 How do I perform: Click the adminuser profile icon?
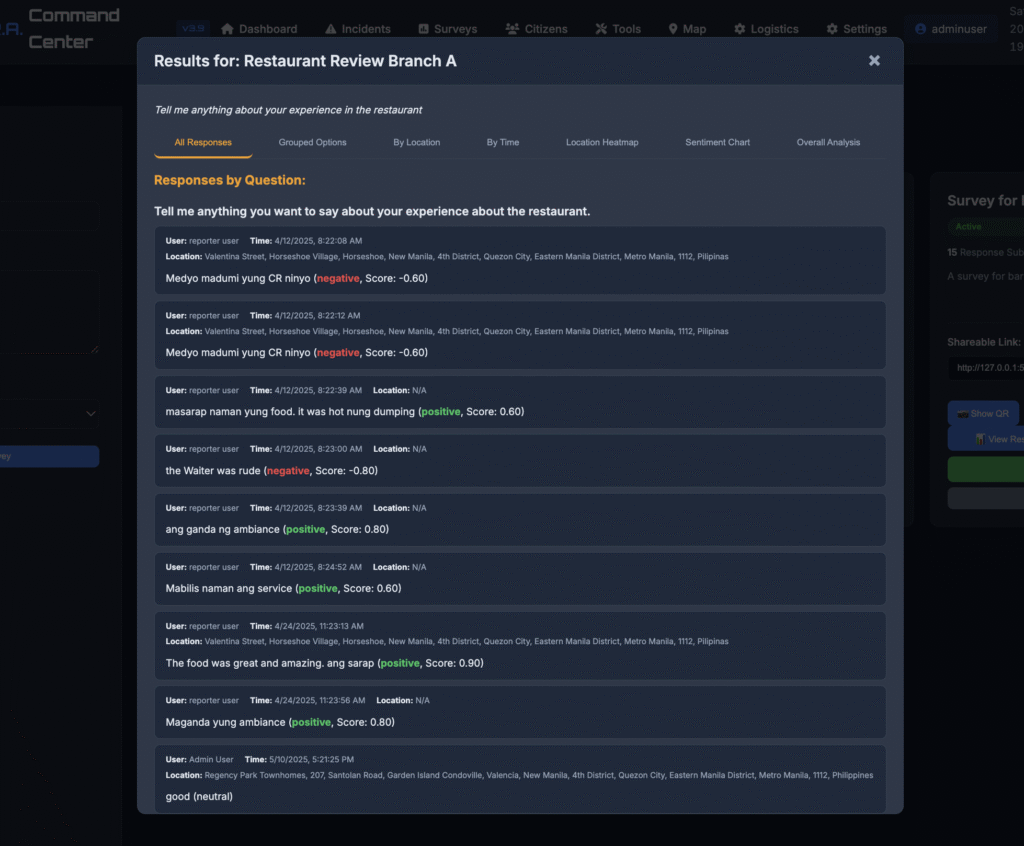pos(920,29)
